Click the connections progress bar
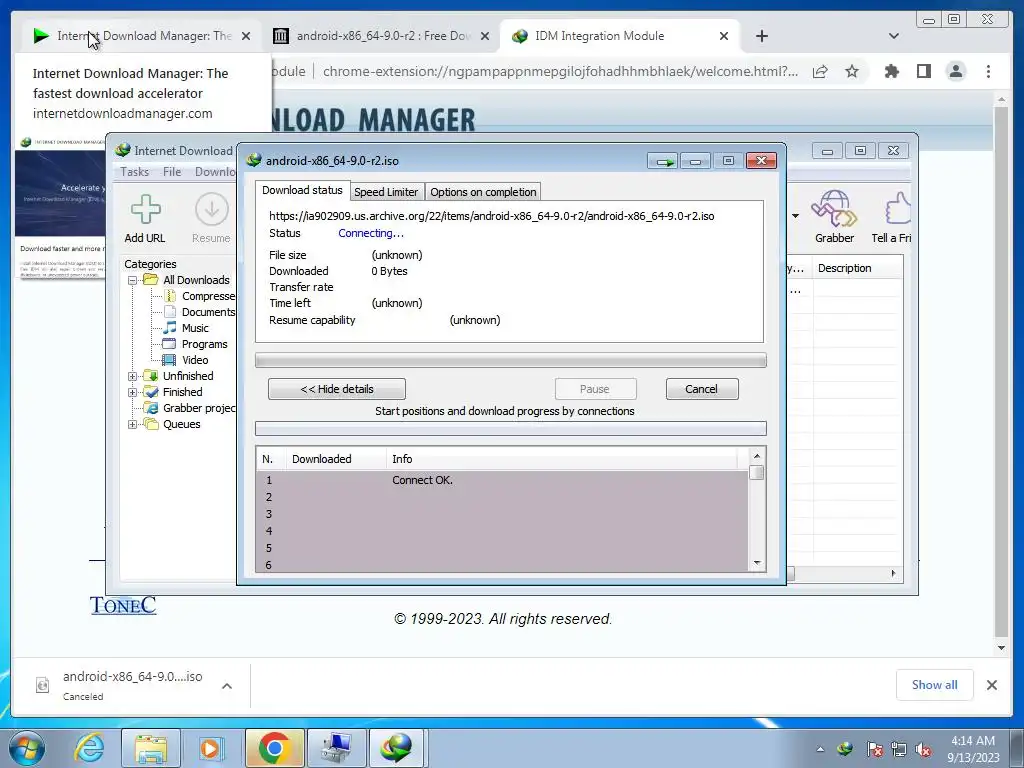The height and width of the screenshot is (768, 1024). pyautogui.click(x=511, y=428)
